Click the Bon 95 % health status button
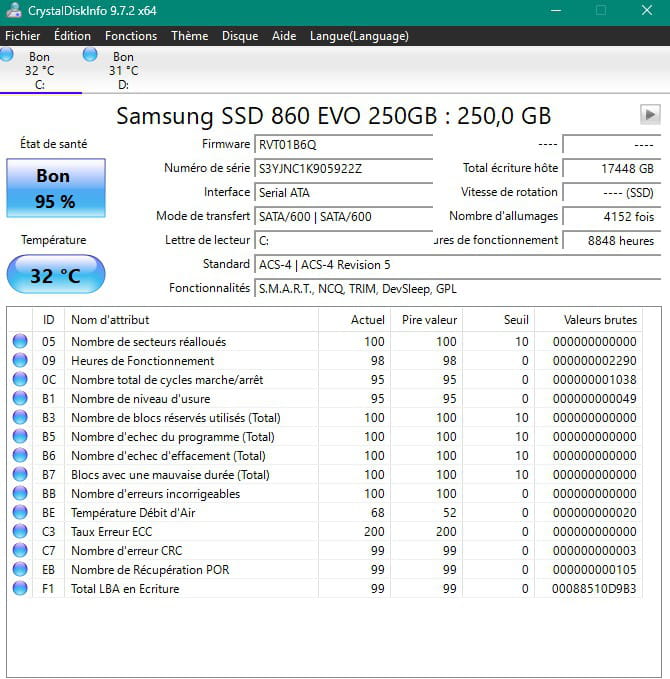Image resolution: width=670 pixels, height=679 pixels. tap(55, 188)
